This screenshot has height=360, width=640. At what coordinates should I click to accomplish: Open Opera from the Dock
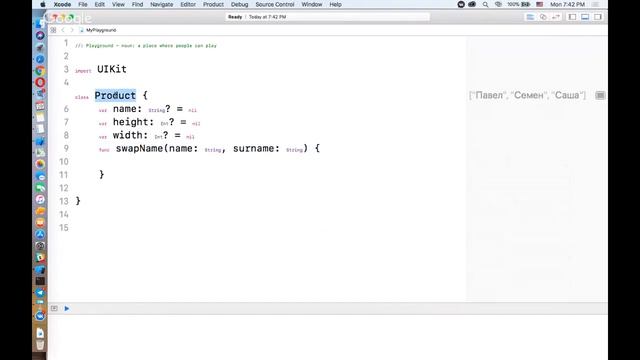point(40,82)
